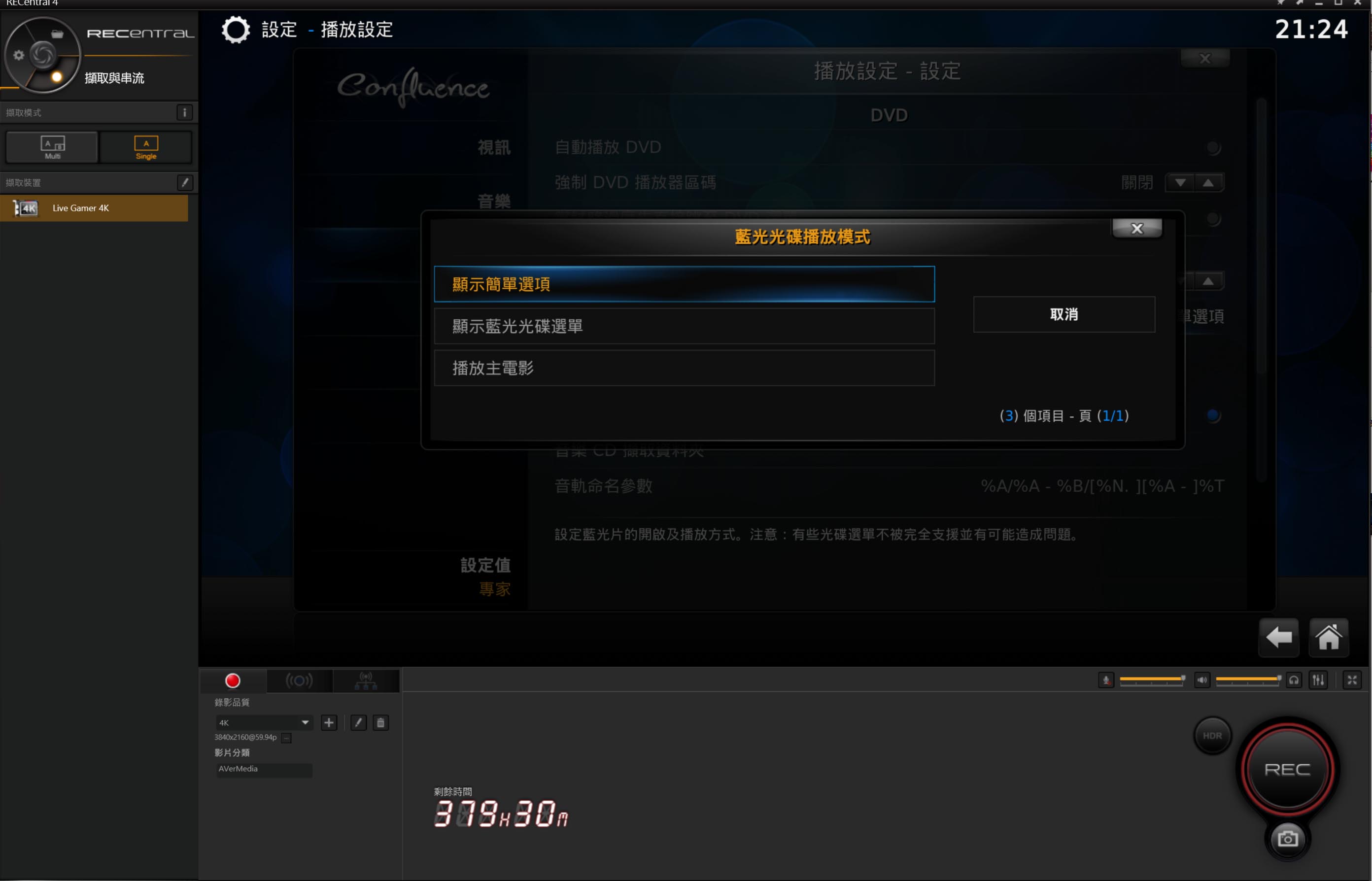Click the 3840x2160@59.94p resolution text
This screenshot has height=881, width=1372.
(245, 738)
